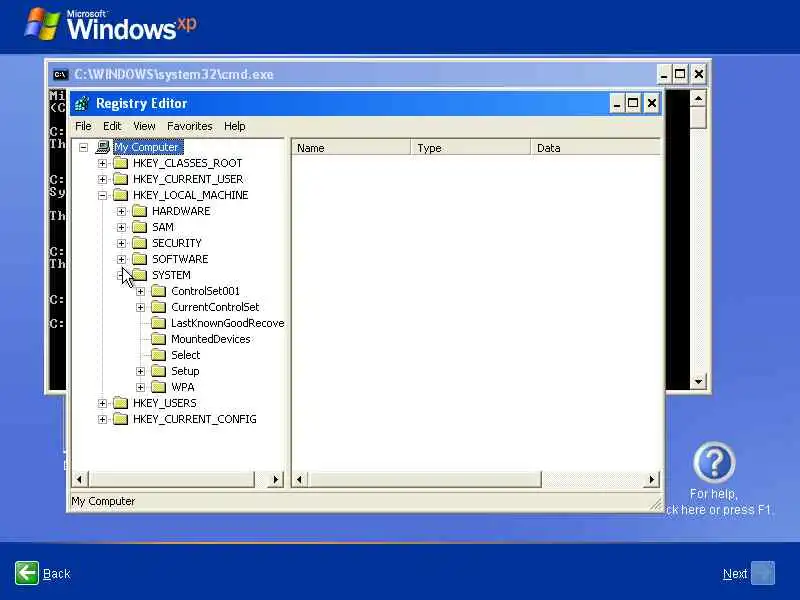Click the values pane scroll left arrow
Screen dimensions: 800x600
(x=299, y=480)
